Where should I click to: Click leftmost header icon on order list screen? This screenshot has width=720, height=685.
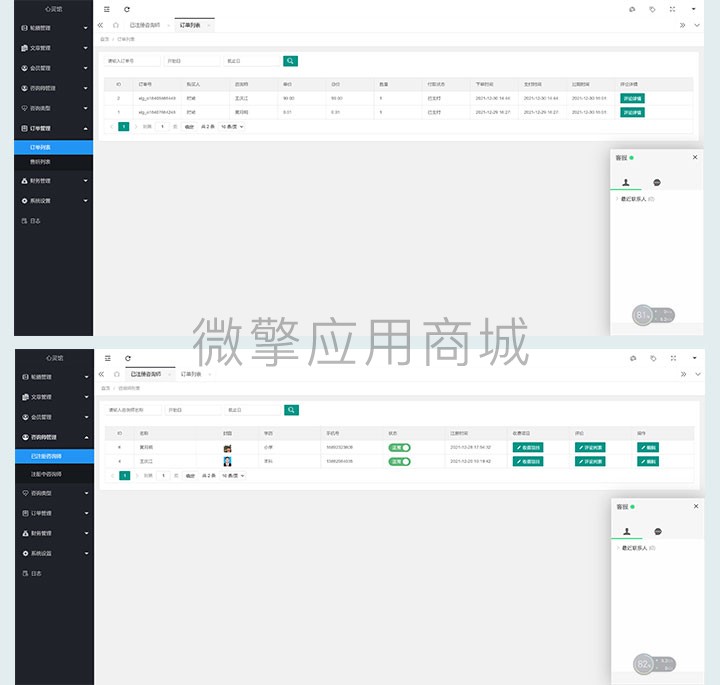click(632, 9)
